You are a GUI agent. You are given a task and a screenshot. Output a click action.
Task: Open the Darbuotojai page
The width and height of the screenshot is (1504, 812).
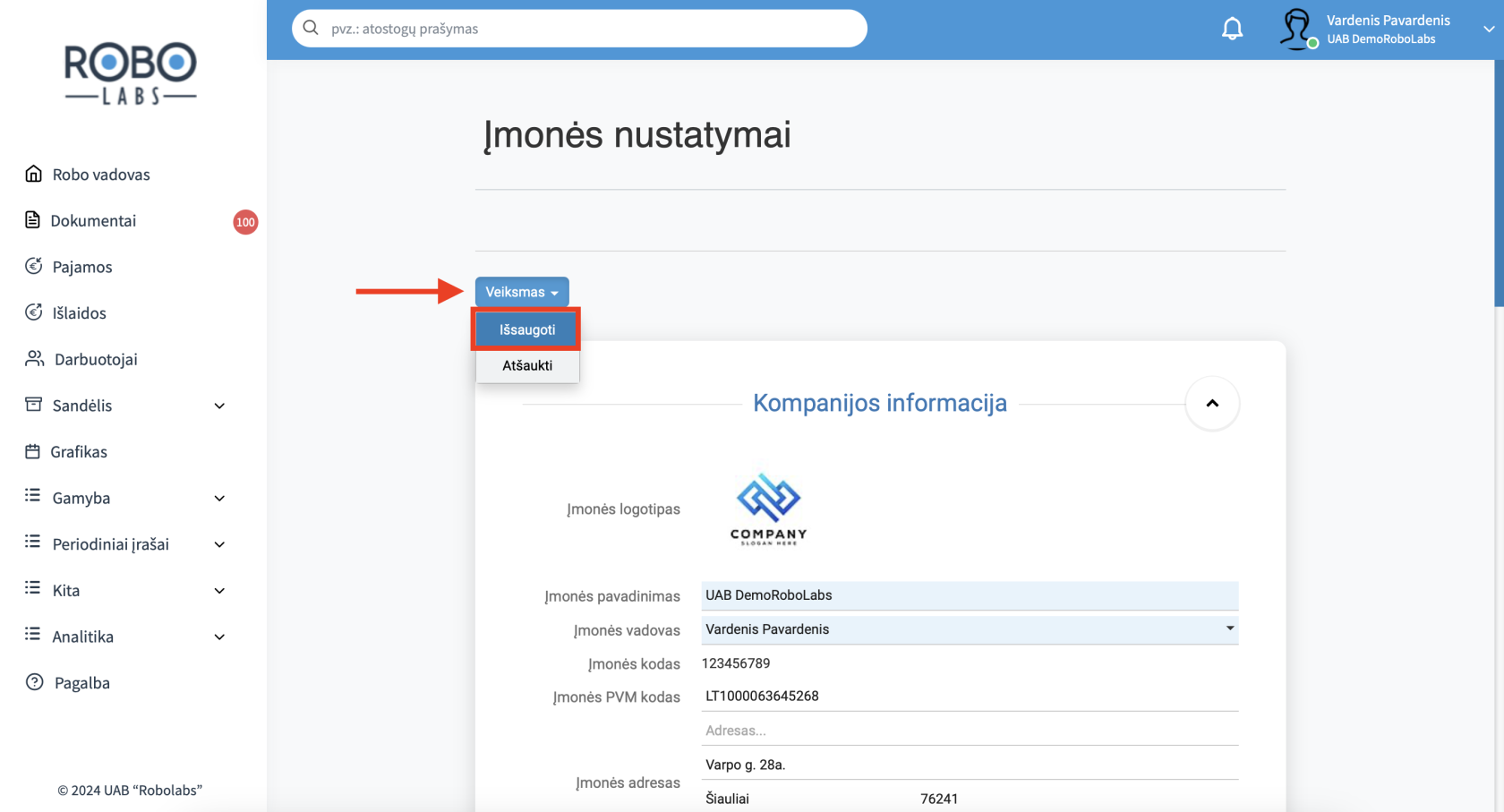click(x=96, y=359)
